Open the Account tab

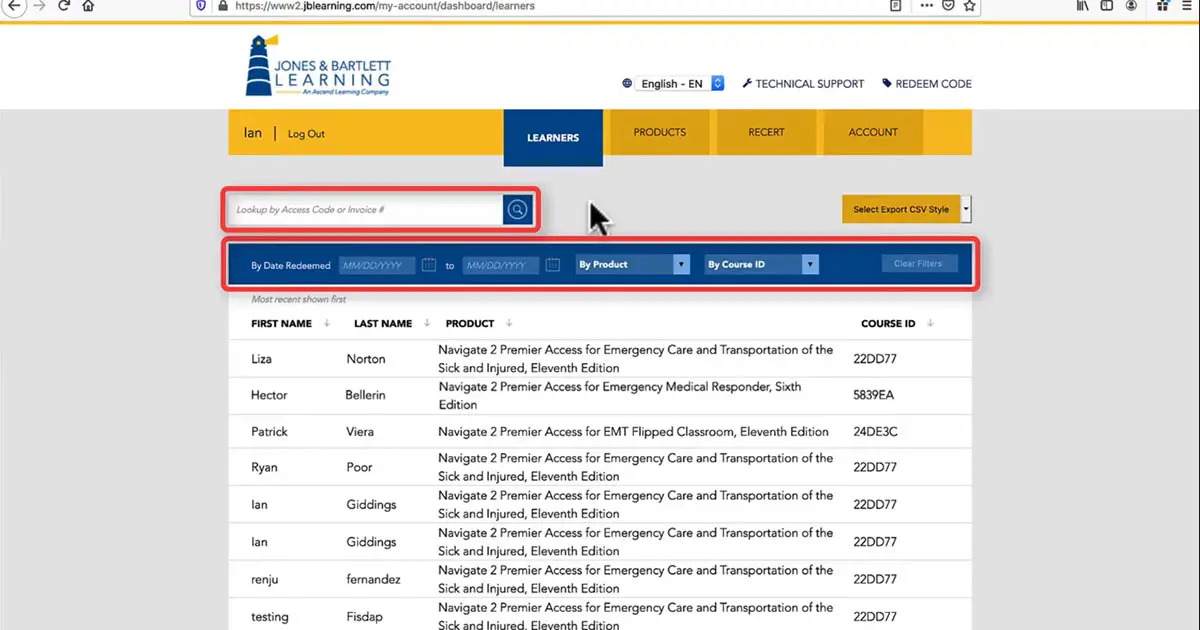coord(873,132)
